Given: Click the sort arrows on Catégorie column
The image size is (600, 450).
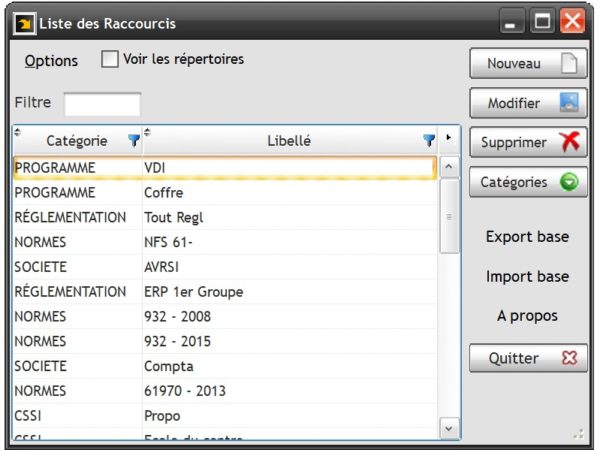Looking at the screenshot, I should [x=17, y=132].
